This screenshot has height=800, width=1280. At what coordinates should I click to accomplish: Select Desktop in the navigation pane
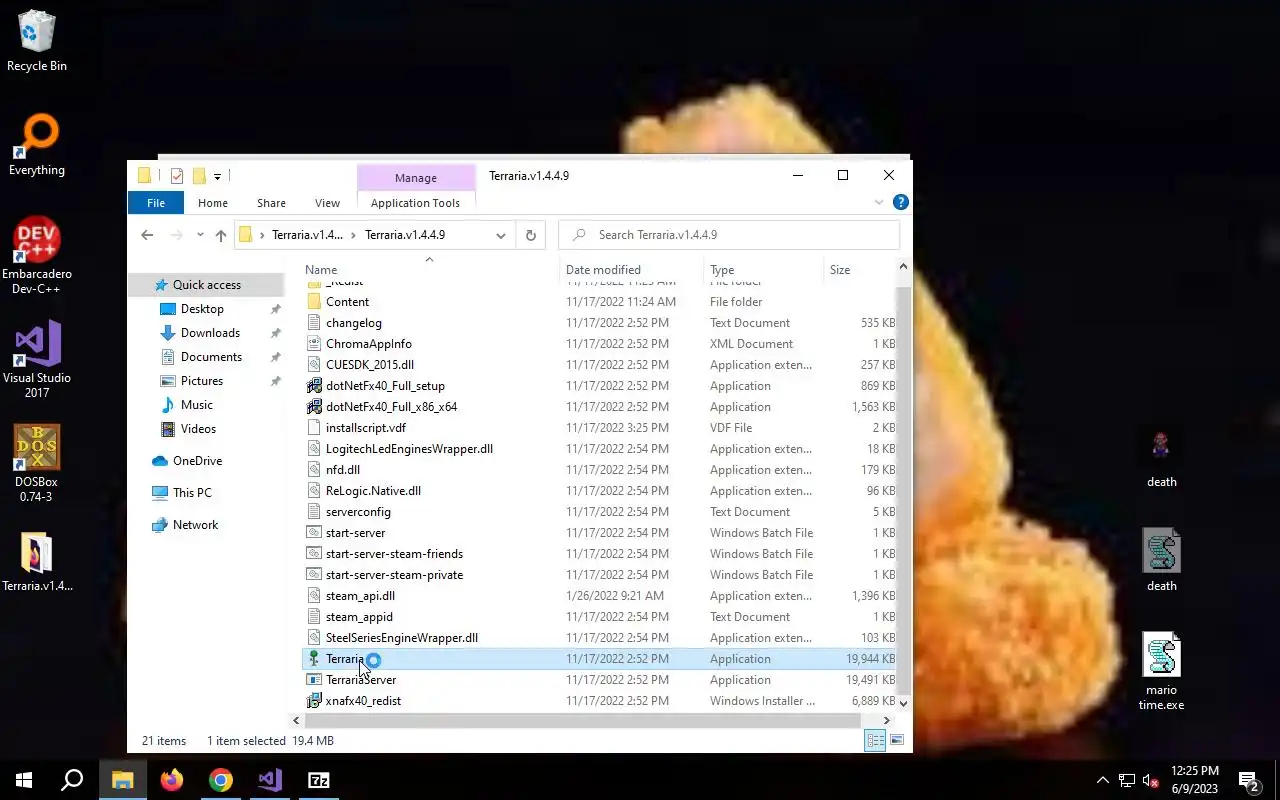(202, 309)
